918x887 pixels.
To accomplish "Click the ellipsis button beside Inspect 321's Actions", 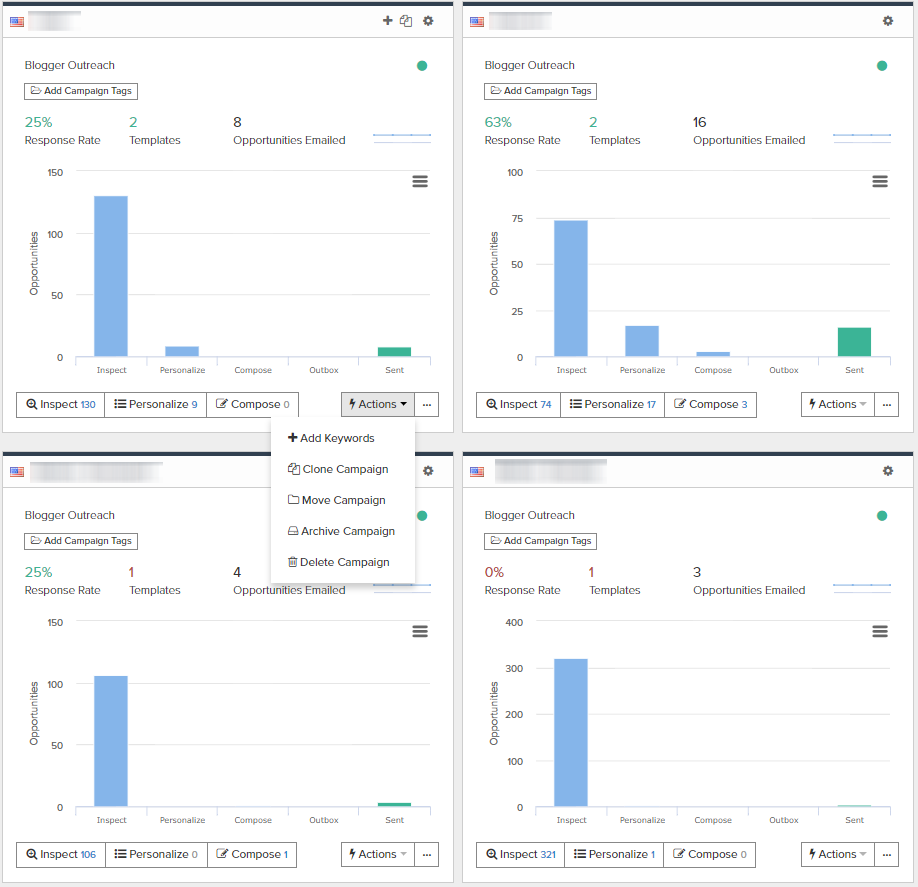I will [886, 854].
